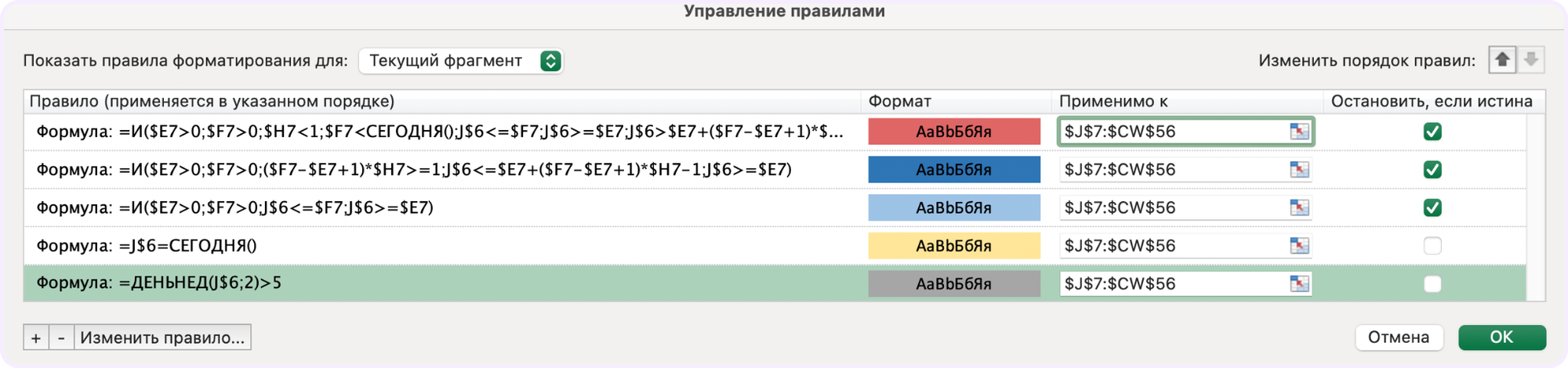Move selected rule up with arrow
The width and height of the screenshot is (1568, 368).
coord(1502,60)
